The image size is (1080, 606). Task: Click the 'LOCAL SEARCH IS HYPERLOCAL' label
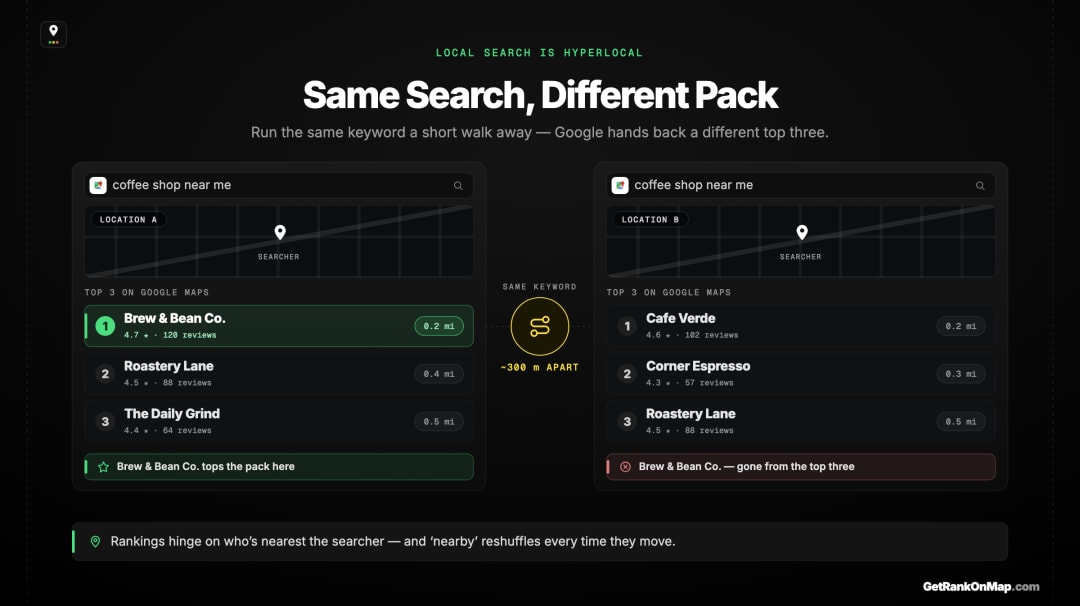click(x=539, y=53)
